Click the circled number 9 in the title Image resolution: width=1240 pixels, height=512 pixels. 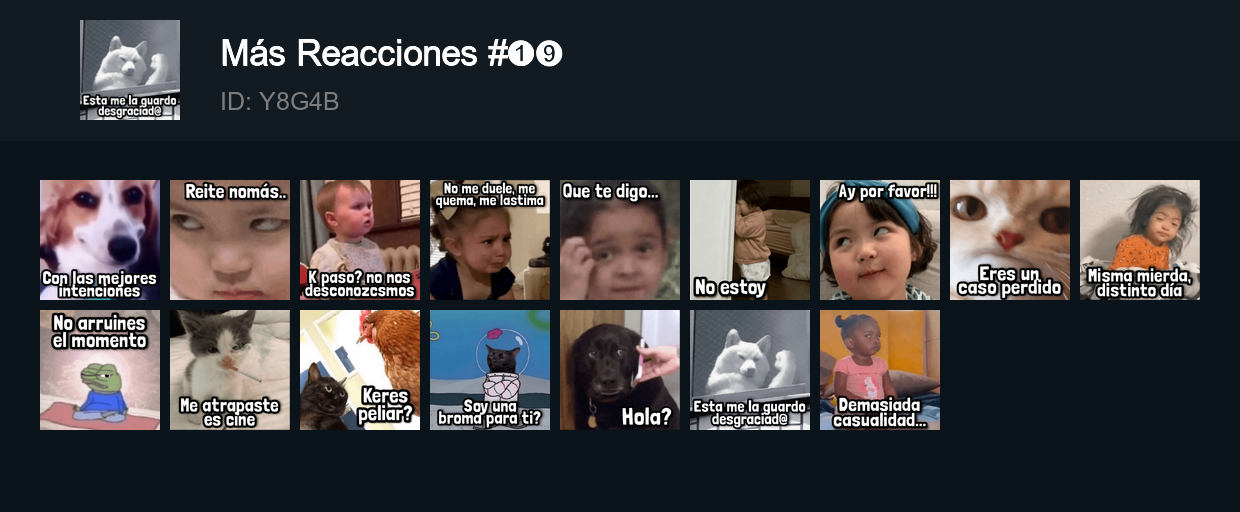[x=549, y=54]
